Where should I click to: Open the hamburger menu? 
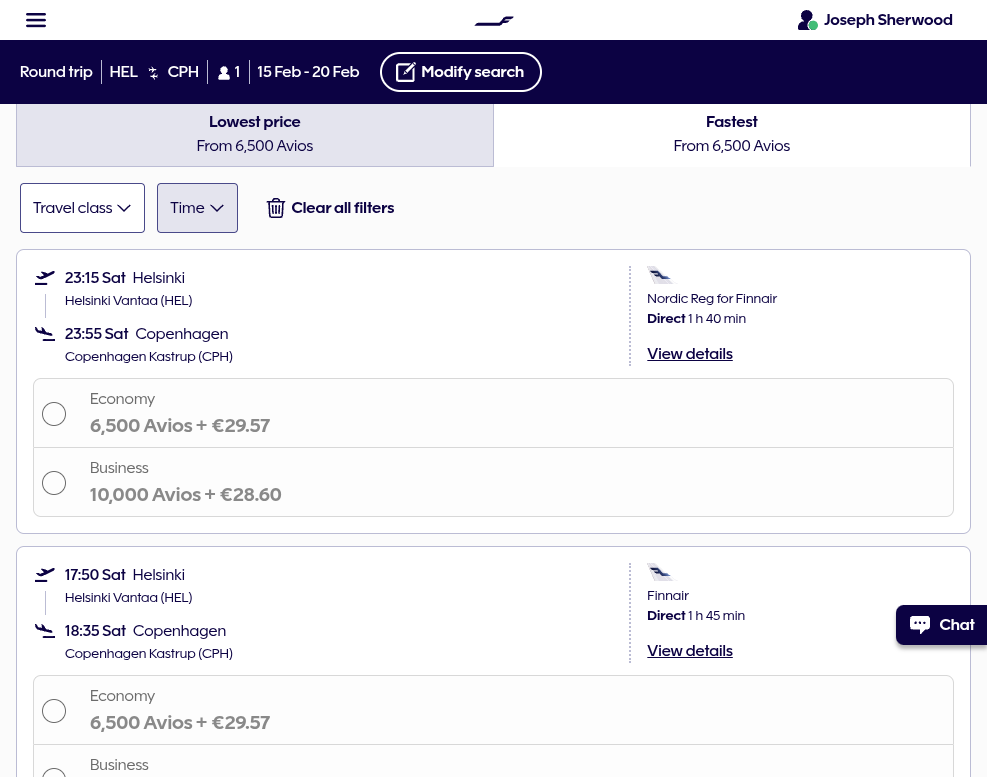[36, 20]
